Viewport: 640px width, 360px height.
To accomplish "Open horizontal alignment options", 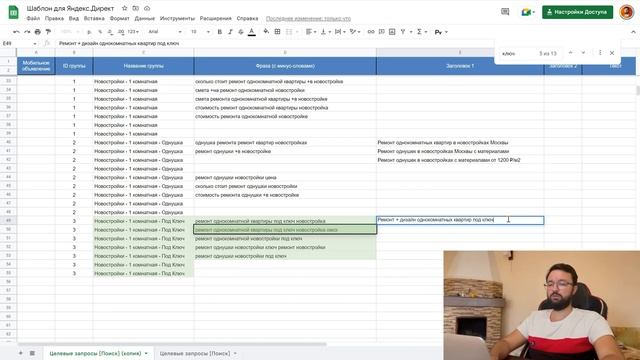I will pyautogui.click(x=311, y=32).
